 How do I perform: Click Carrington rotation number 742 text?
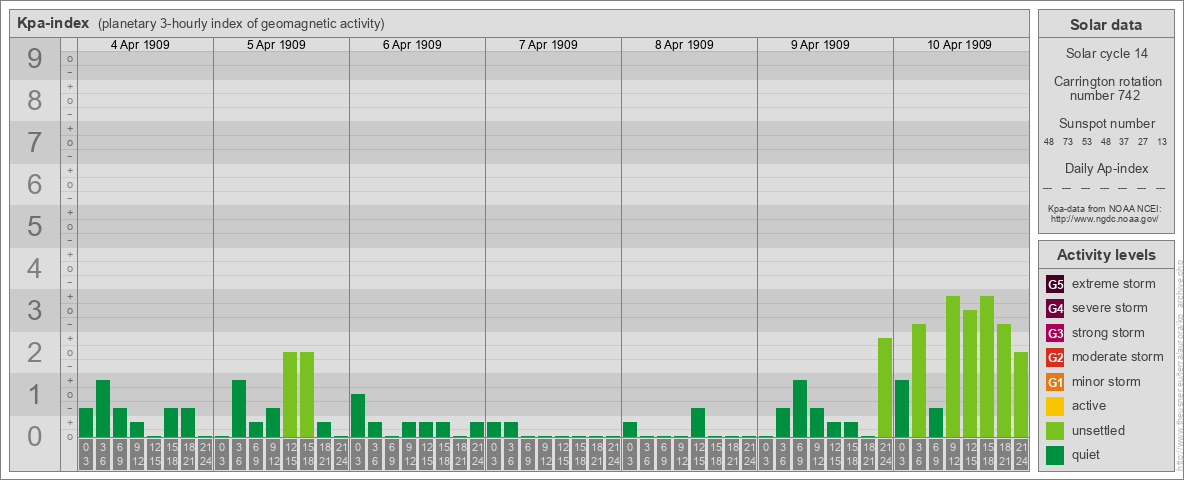pyautogui.click(x=1108, y=88)
